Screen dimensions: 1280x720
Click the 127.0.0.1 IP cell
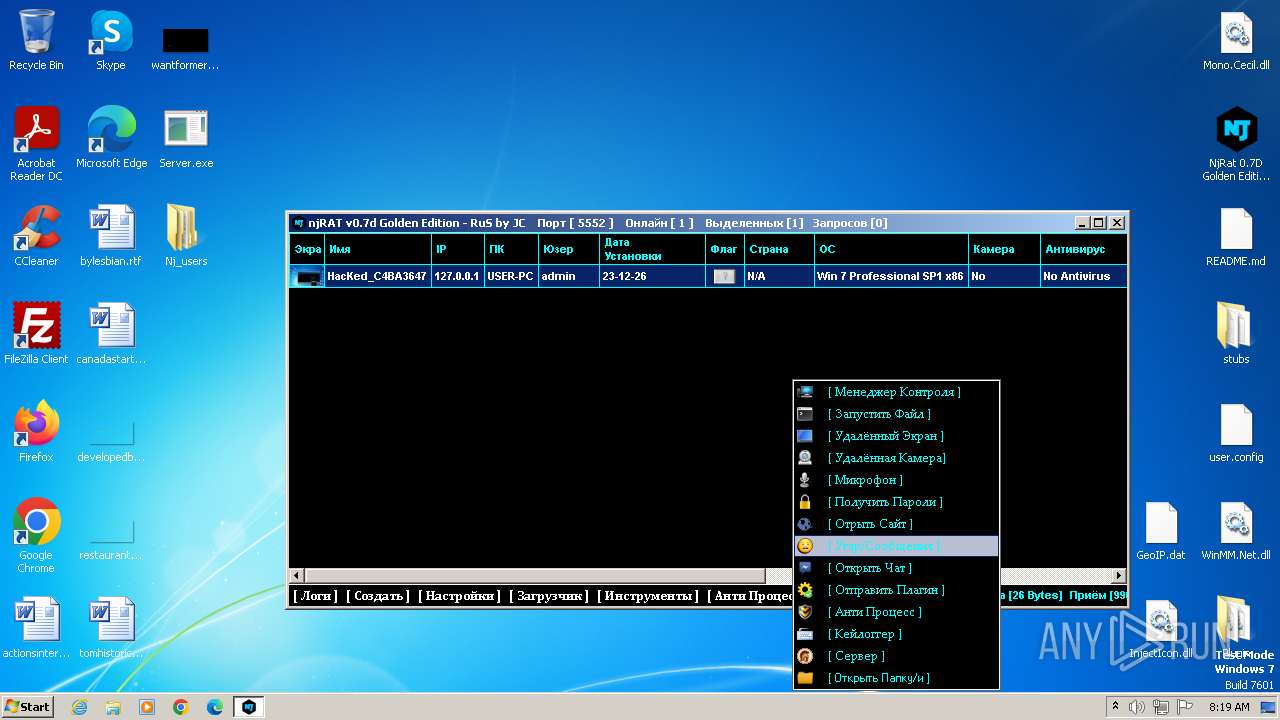point(457,276)
